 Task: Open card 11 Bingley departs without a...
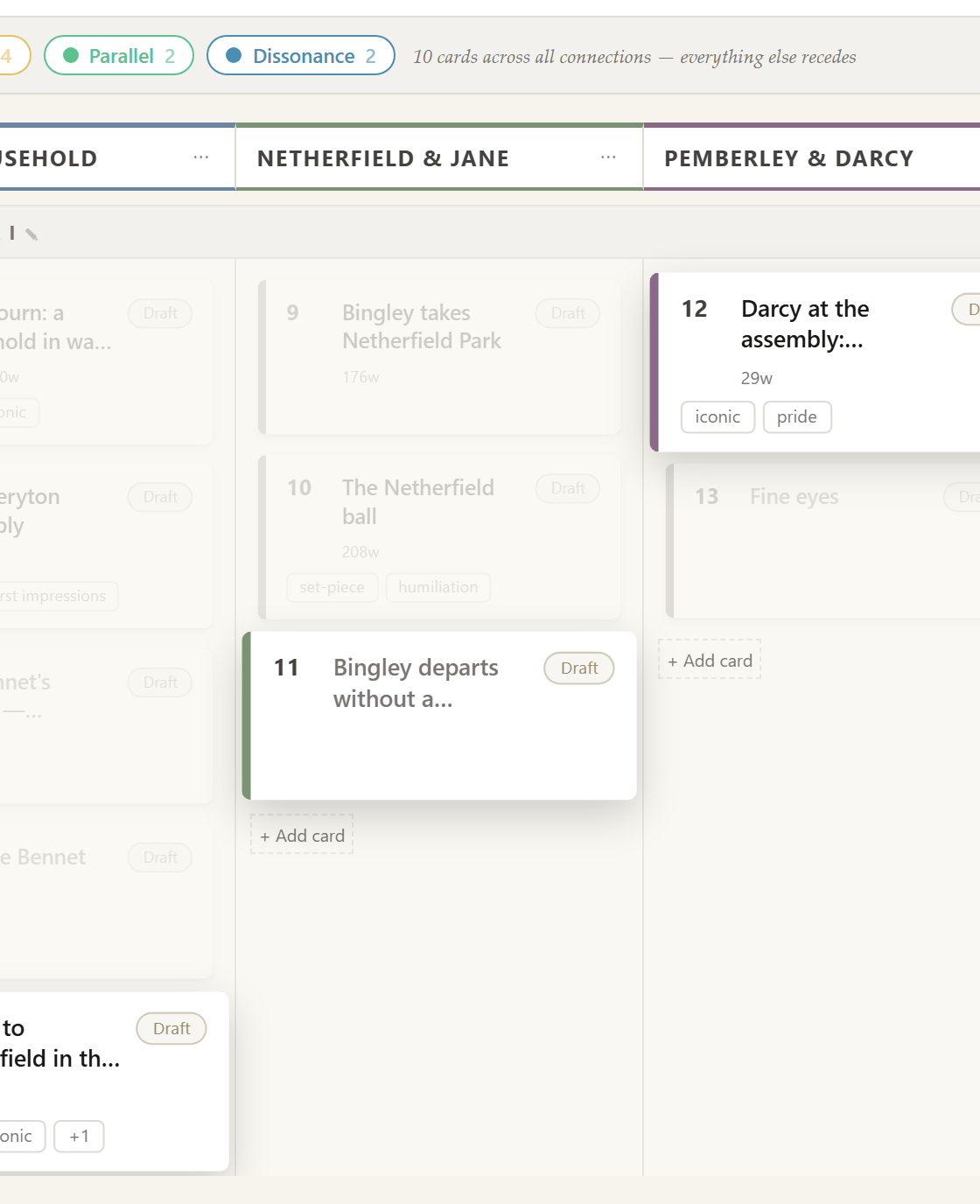pyautogui.click(x=439, y=716)
